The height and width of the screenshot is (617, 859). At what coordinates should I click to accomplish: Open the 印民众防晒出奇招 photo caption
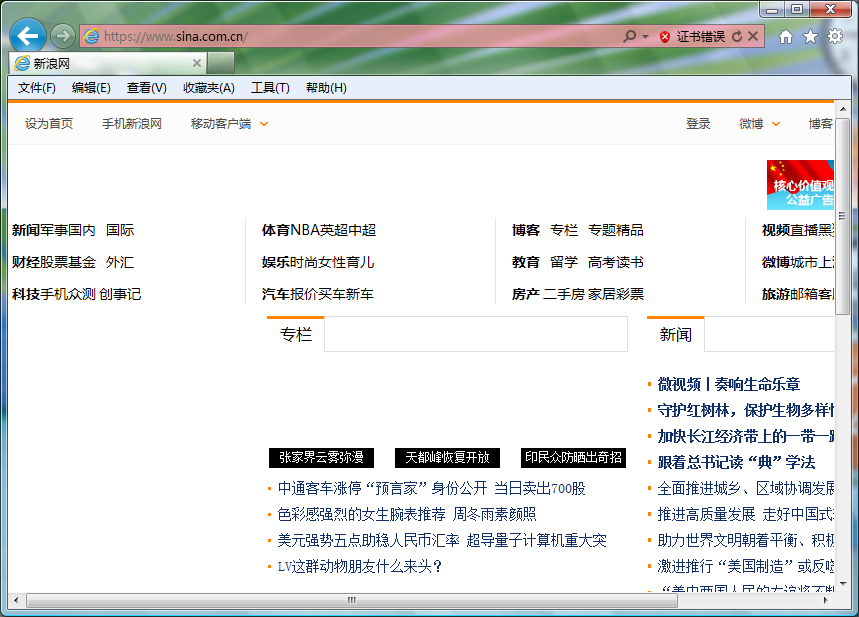[573, 458]
